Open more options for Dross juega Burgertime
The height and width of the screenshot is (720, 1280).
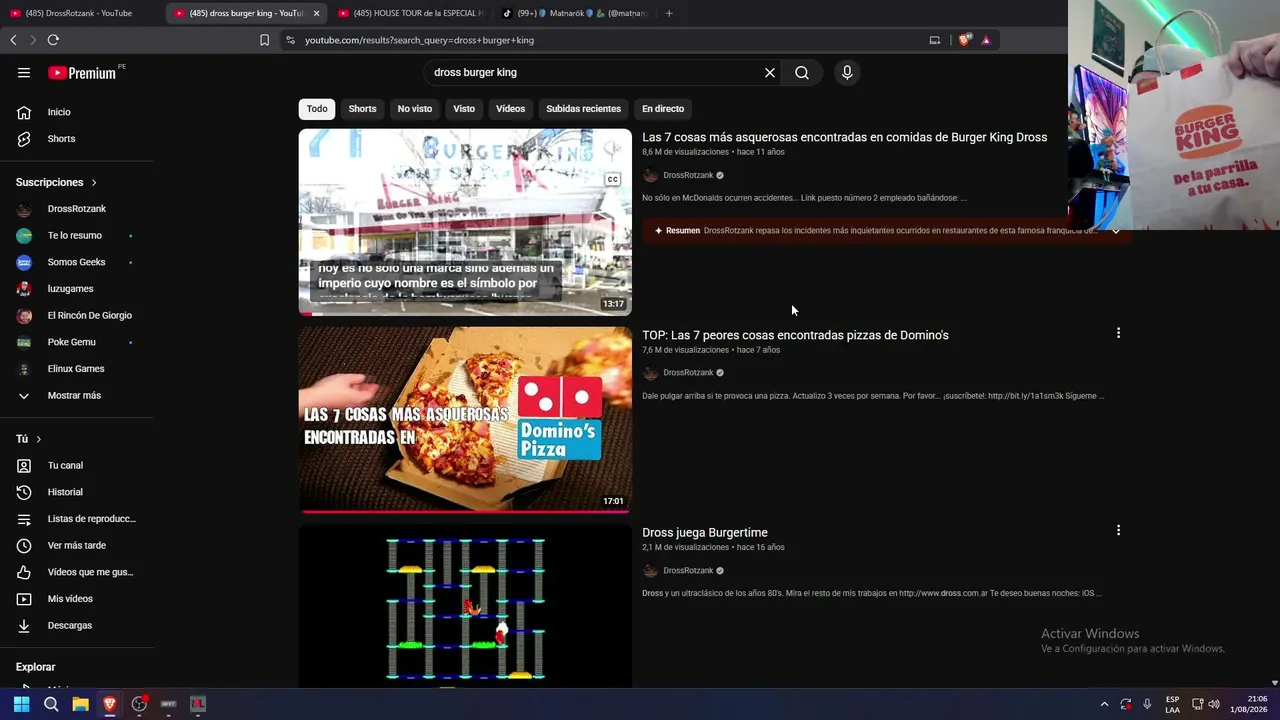1118,530
